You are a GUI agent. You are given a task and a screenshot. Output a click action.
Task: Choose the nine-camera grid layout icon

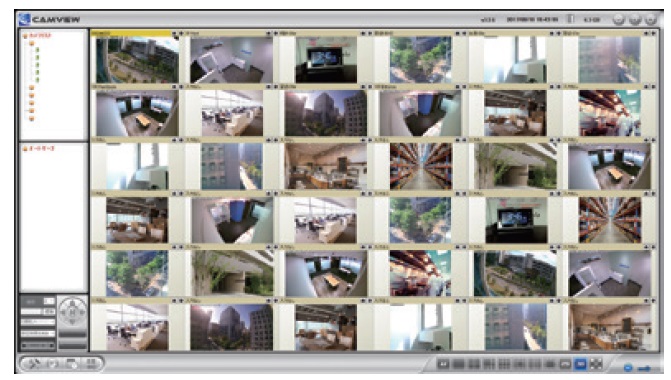pyautogui.click(x=504, y=364)
